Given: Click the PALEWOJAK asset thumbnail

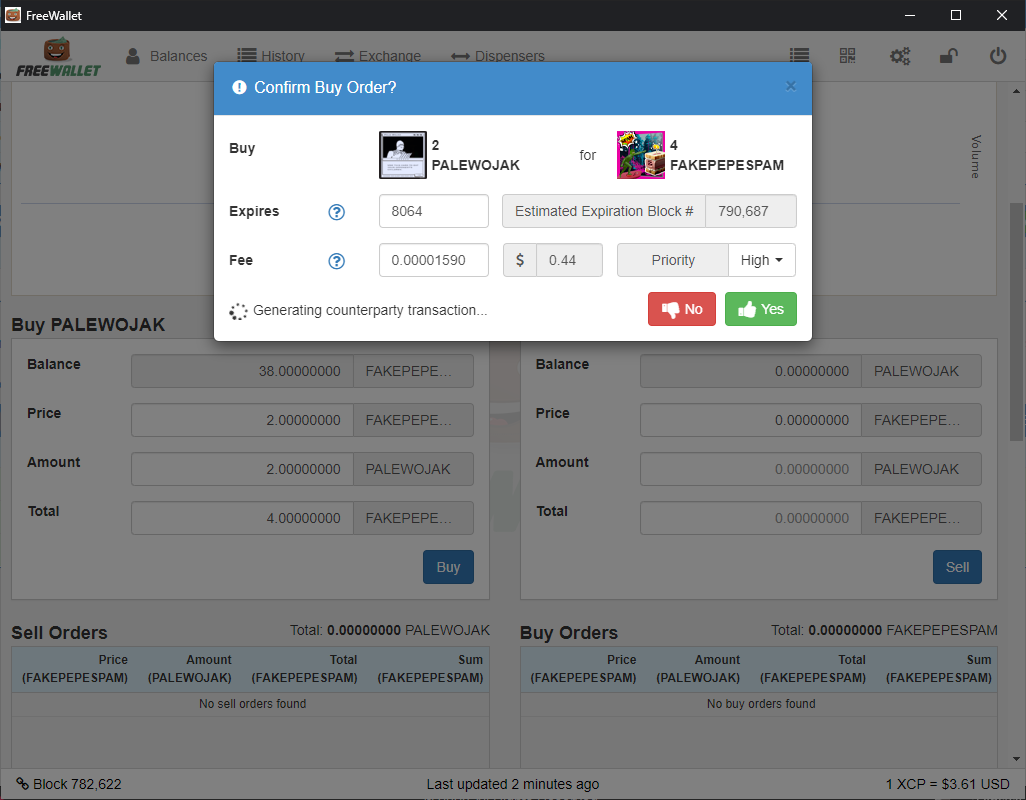Looking at the screenshot, I should tap(403, 155).
